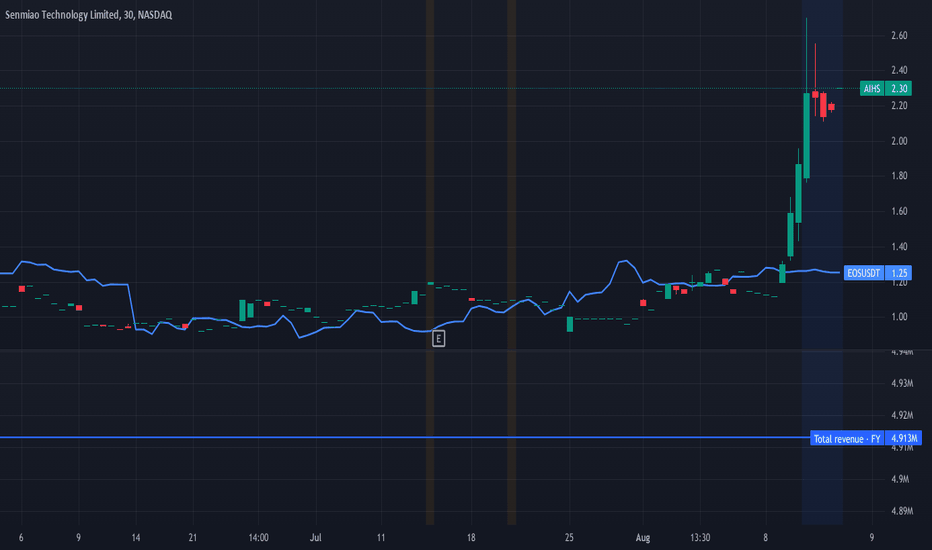Click the 4.93M revenue axis label
Image resolution: width=932 pixels, height=550 pixels.
(902, 384)
